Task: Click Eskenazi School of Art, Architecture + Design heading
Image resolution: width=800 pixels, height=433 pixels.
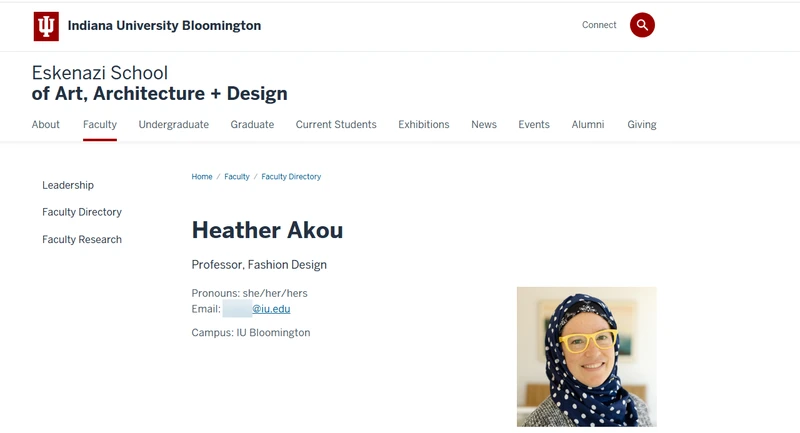Action: click(x=160, y=83)
